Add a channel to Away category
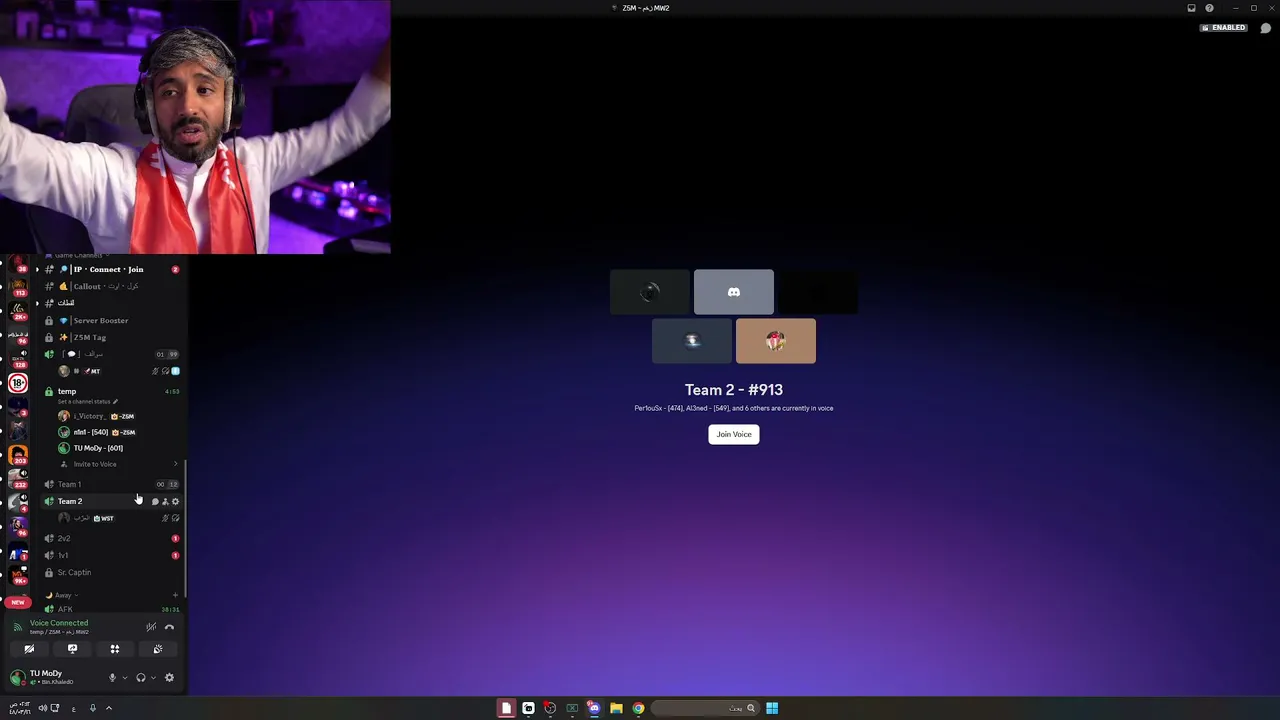This screenshot has width=1280, height=720. click(175, 595)
